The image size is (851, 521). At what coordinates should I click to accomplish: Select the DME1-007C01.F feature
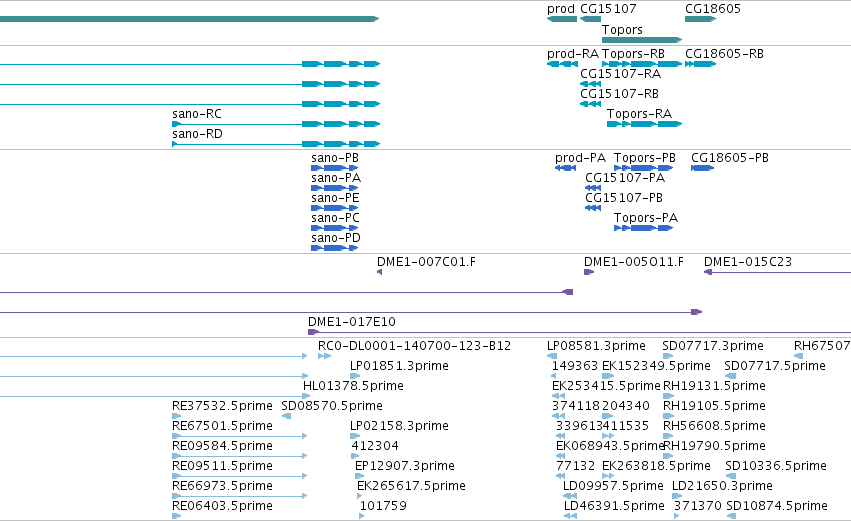pos(379,272)
